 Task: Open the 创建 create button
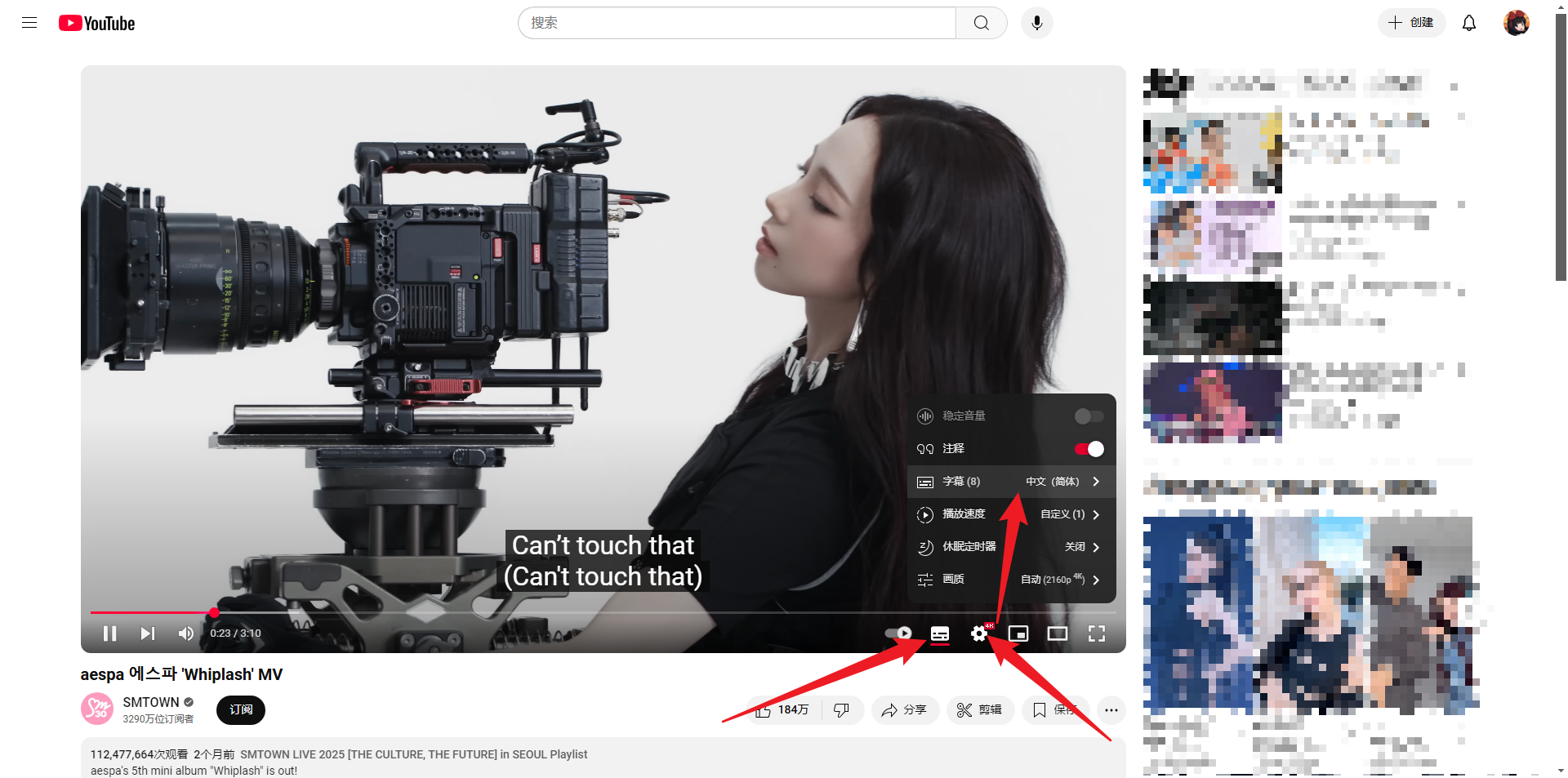pyautogui.click(x=1411, y=23)
